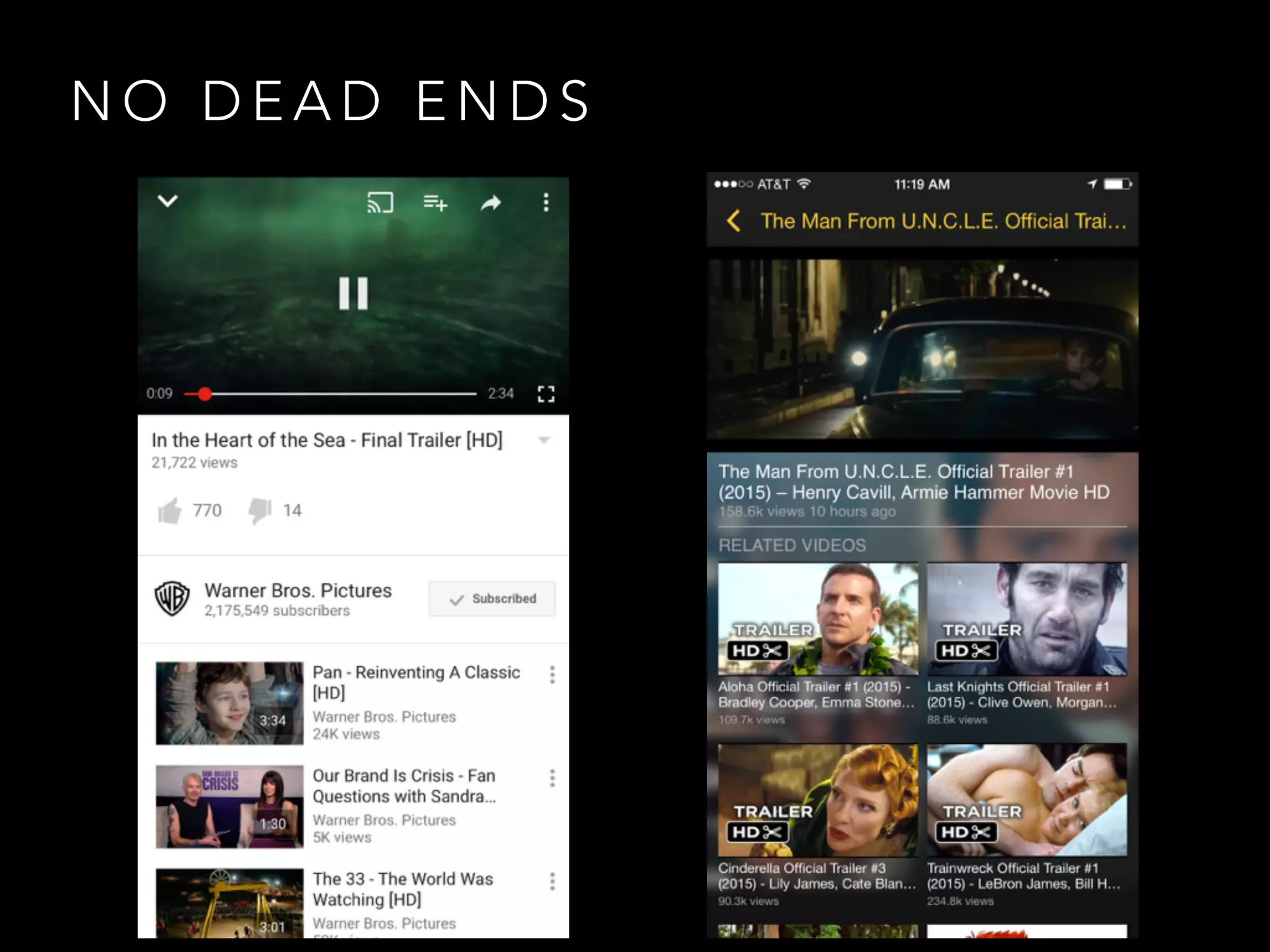Minimize the player with down chevron
The height and width of the screenshot is (952, 1270).
(167, 201)
